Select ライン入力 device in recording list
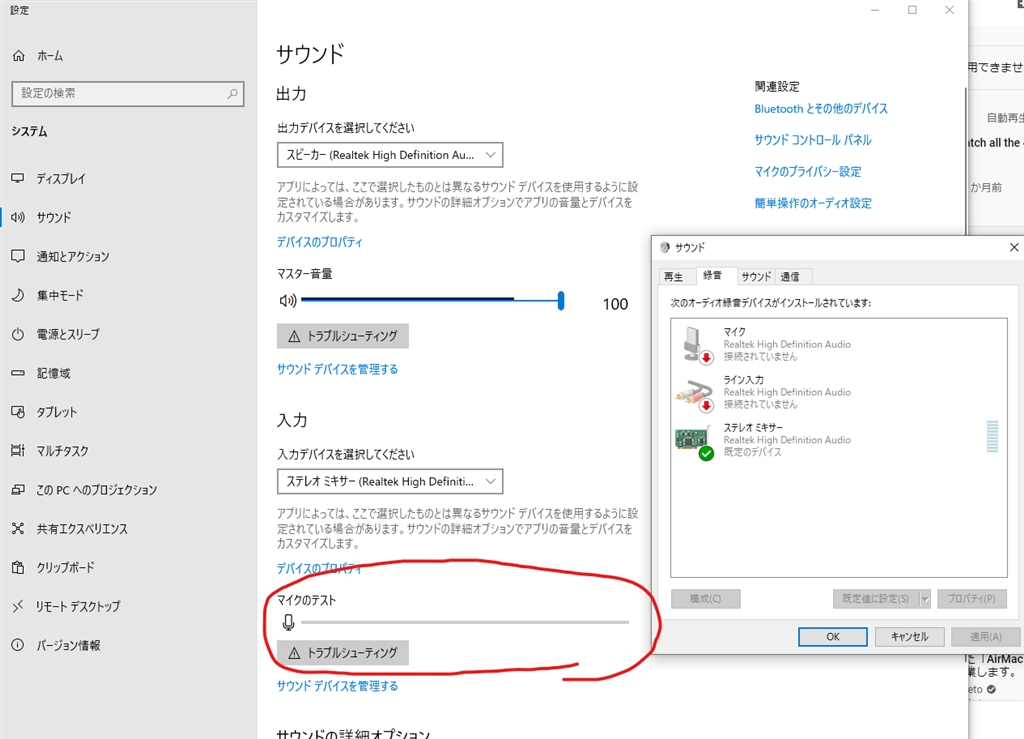 839,392
